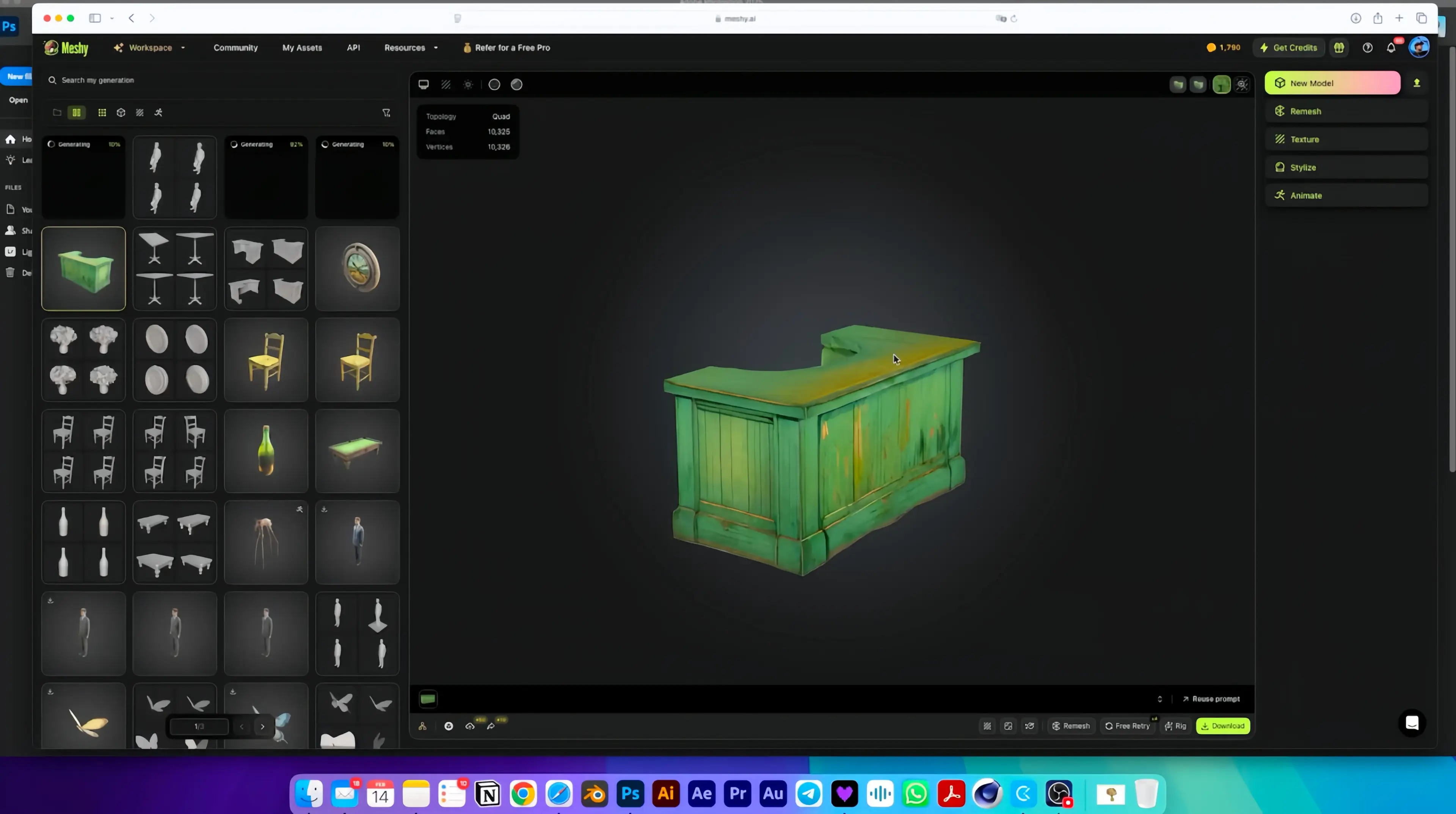Open the green bar counter model thumbnail
Viewport: 1456px width, 814px height.
(83, 268)
